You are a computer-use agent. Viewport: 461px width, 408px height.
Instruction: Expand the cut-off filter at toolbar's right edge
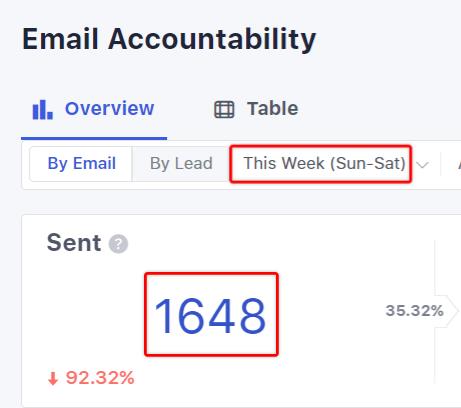coord(459,164)
